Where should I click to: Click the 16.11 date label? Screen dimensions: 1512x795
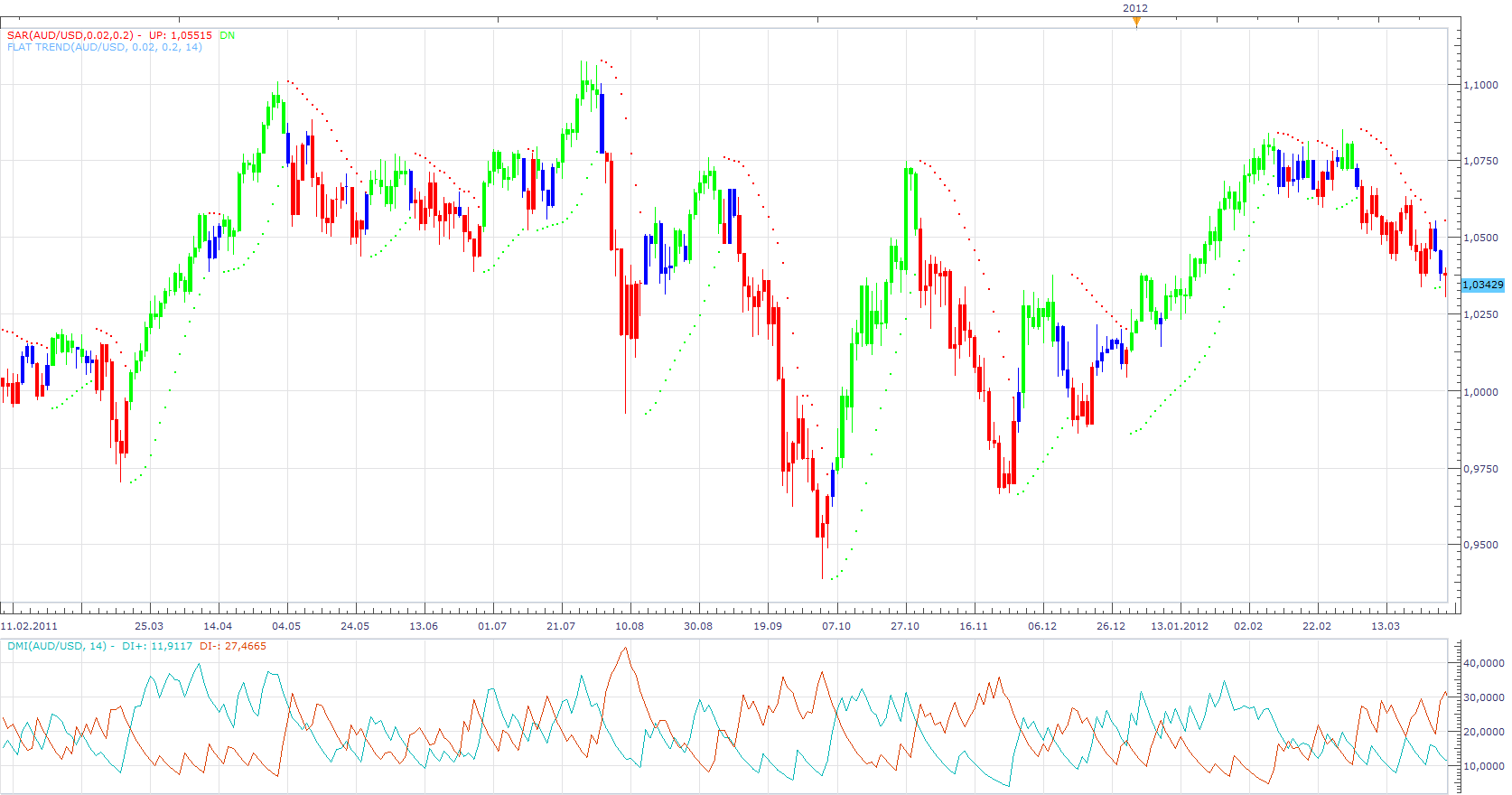click(x=974, y=626)
